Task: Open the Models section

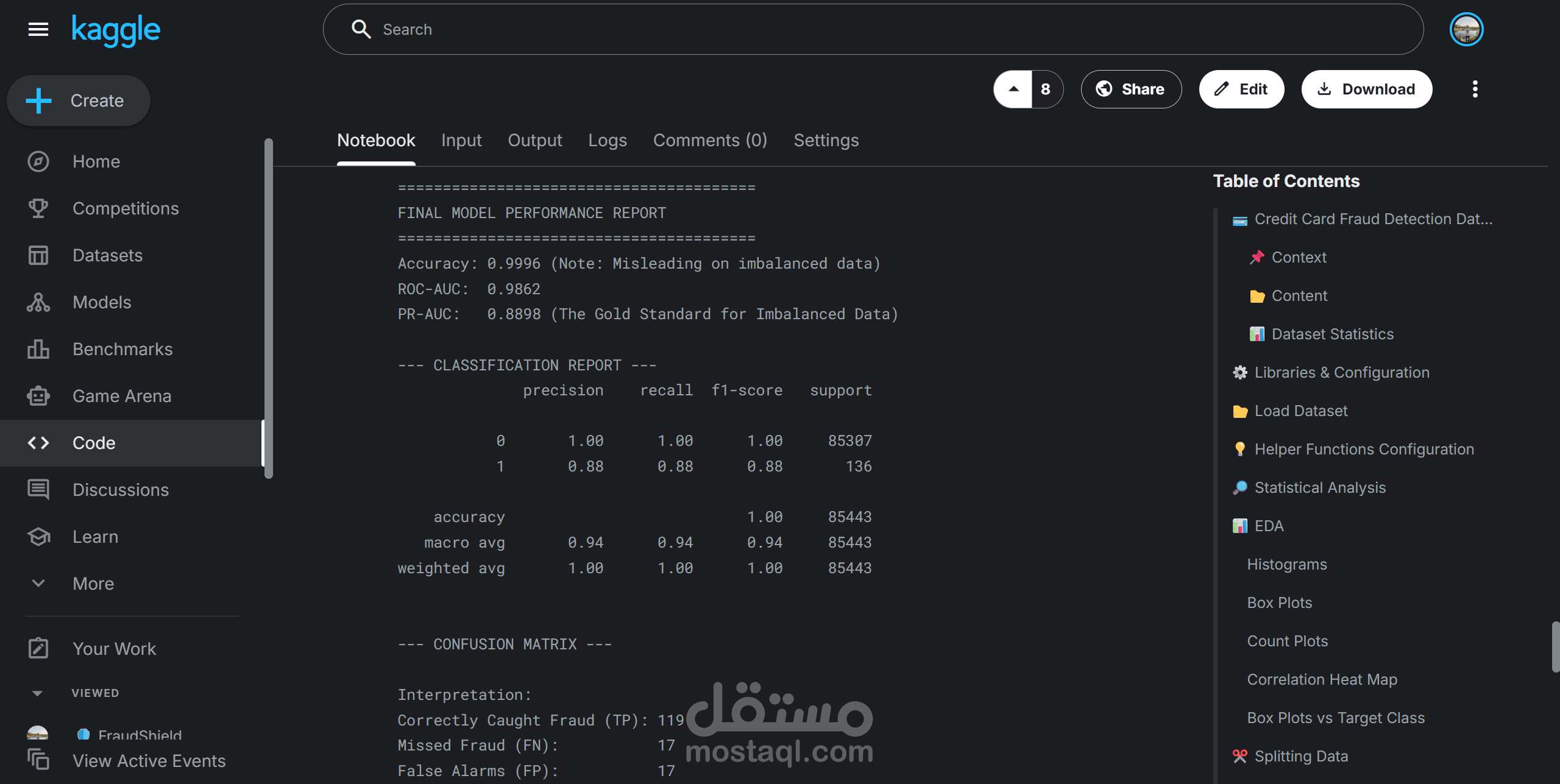Action: pos(102,302)
